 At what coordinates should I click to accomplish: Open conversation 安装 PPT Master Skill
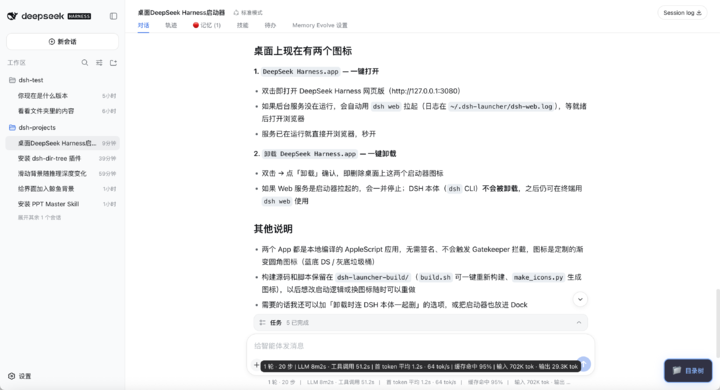(x=62, y=203)
